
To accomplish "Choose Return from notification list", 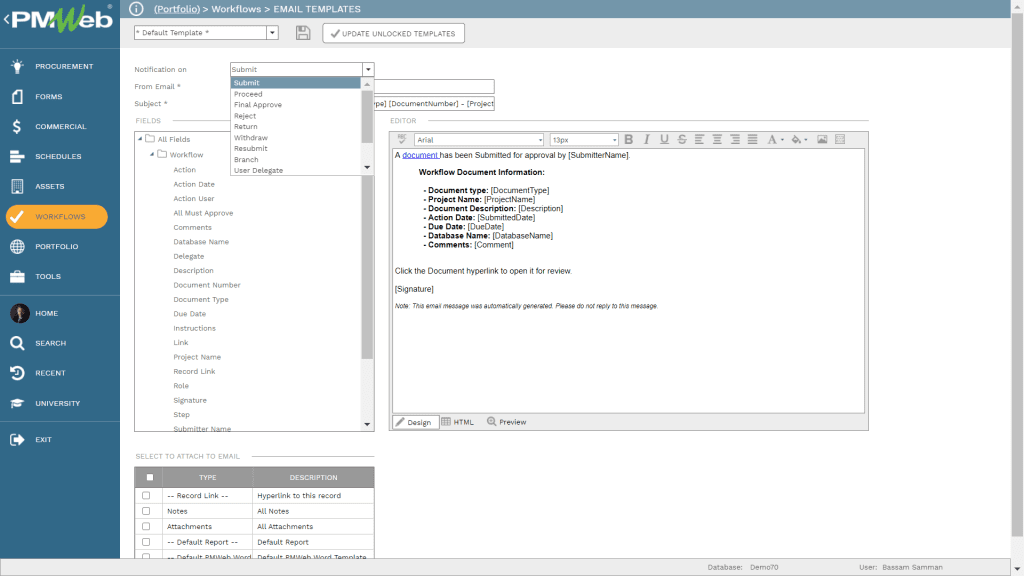I will pyautogui.click(x=246, y=127).
